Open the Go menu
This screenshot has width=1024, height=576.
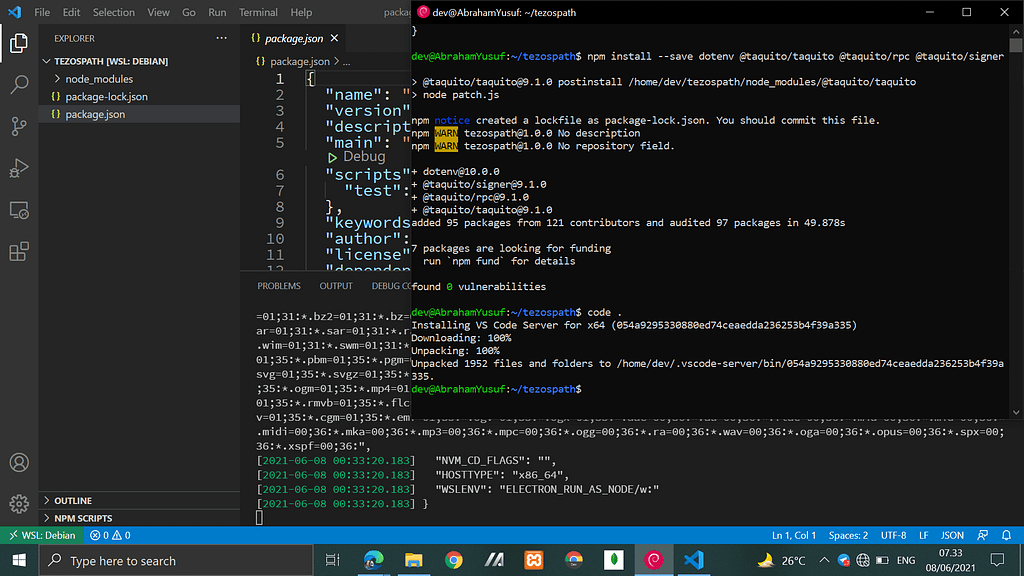pos(189,12)
